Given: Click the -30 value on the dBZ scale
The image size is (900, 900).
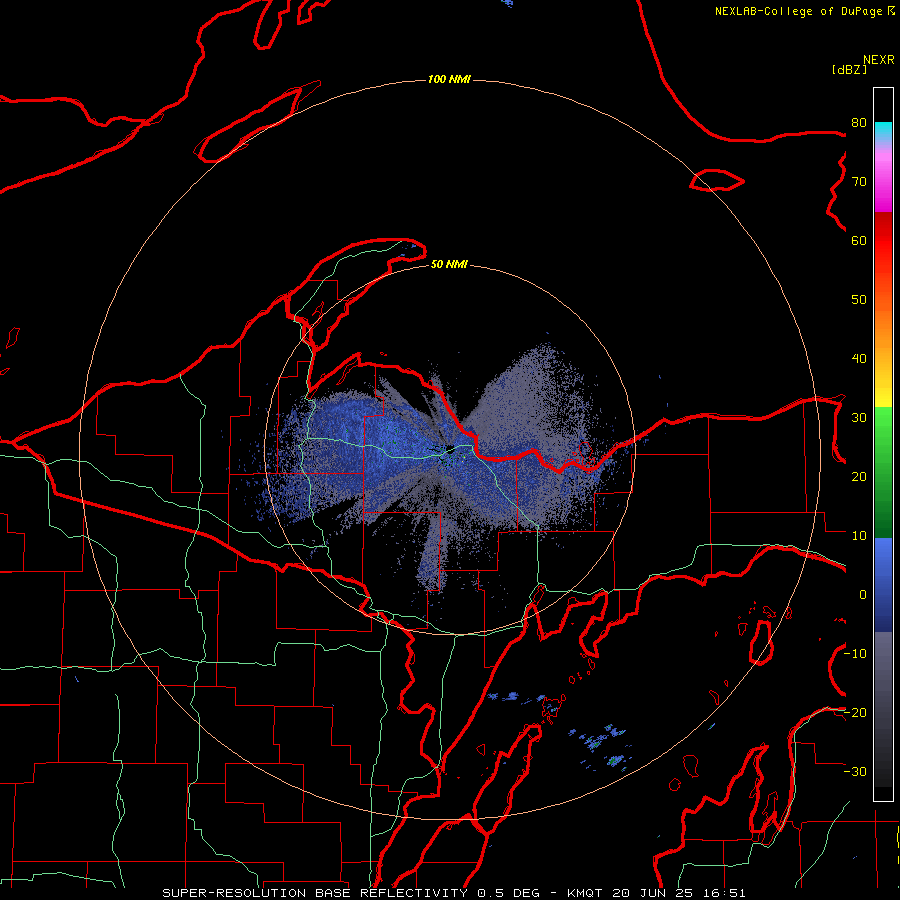Looking at the screenshot, I should (x=855, y=771).
